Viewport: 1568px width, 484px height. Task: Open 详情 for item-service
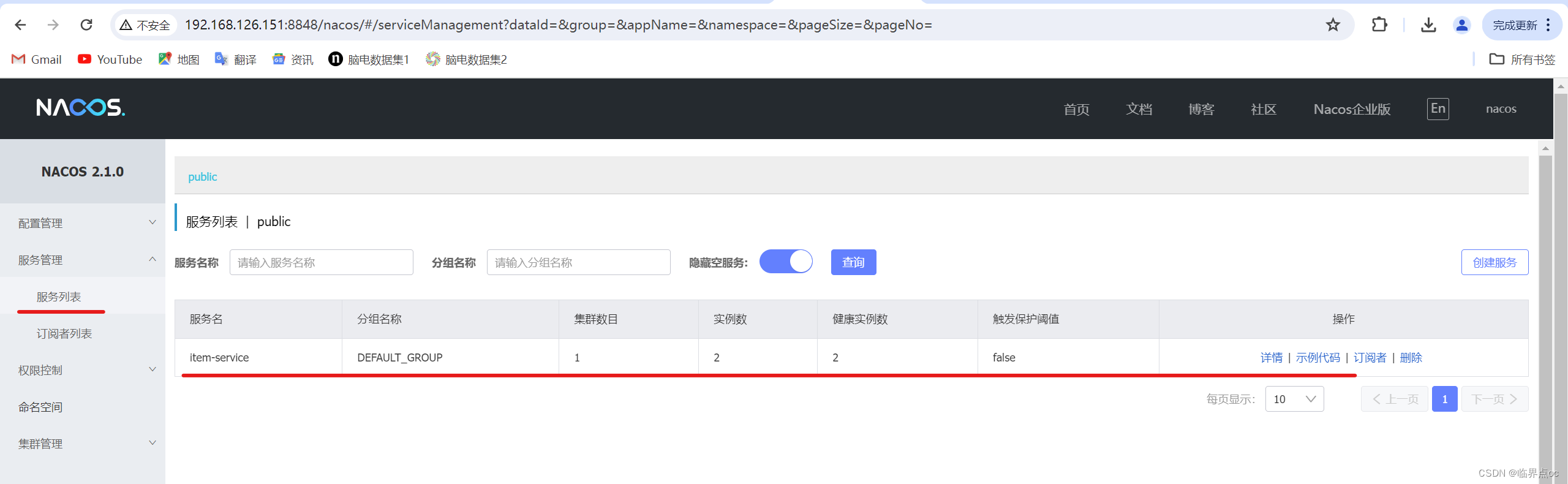(x=1271, y=357)
